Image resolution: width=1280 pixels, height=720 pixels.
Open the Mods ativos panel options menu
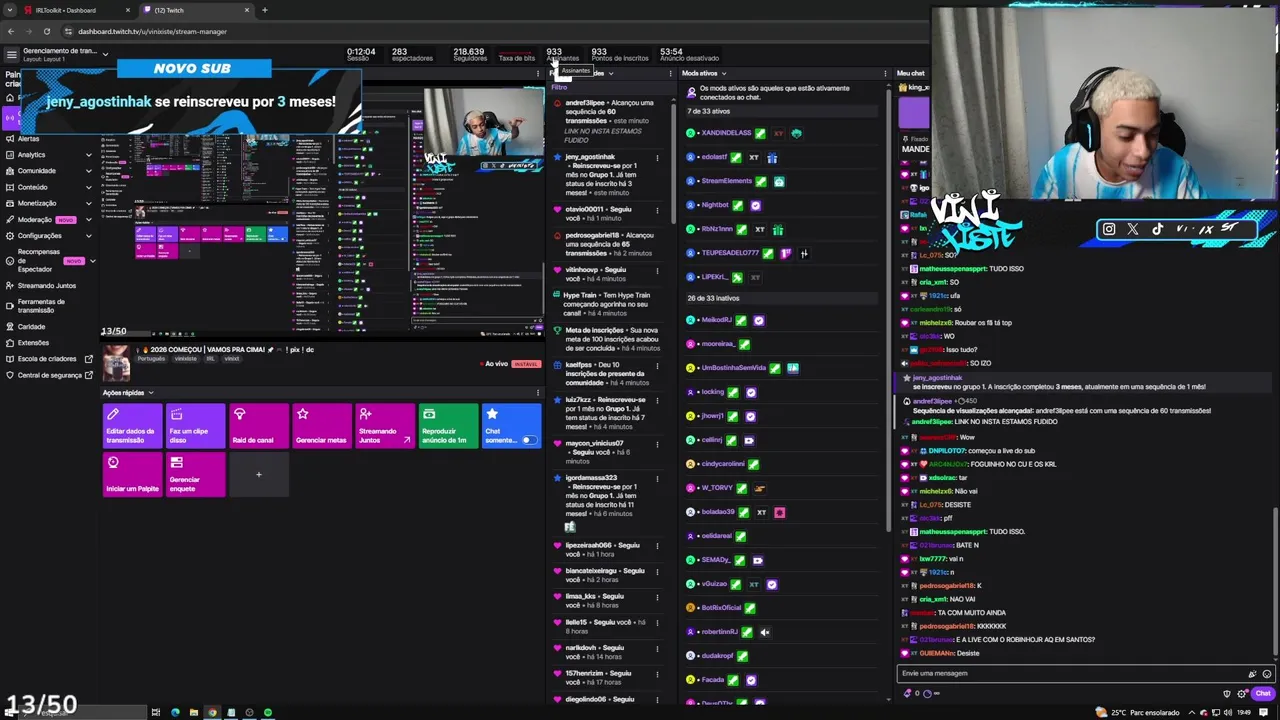(885, 73)
